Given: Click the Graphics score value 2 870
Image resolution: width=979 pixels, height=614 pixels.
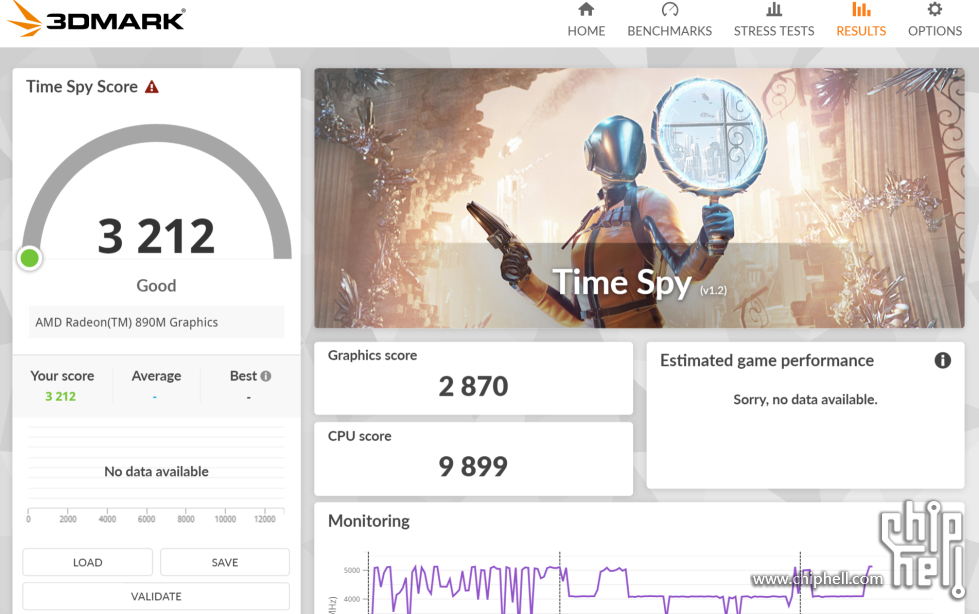Looking at the screenshot, I should tap(473, 387).
